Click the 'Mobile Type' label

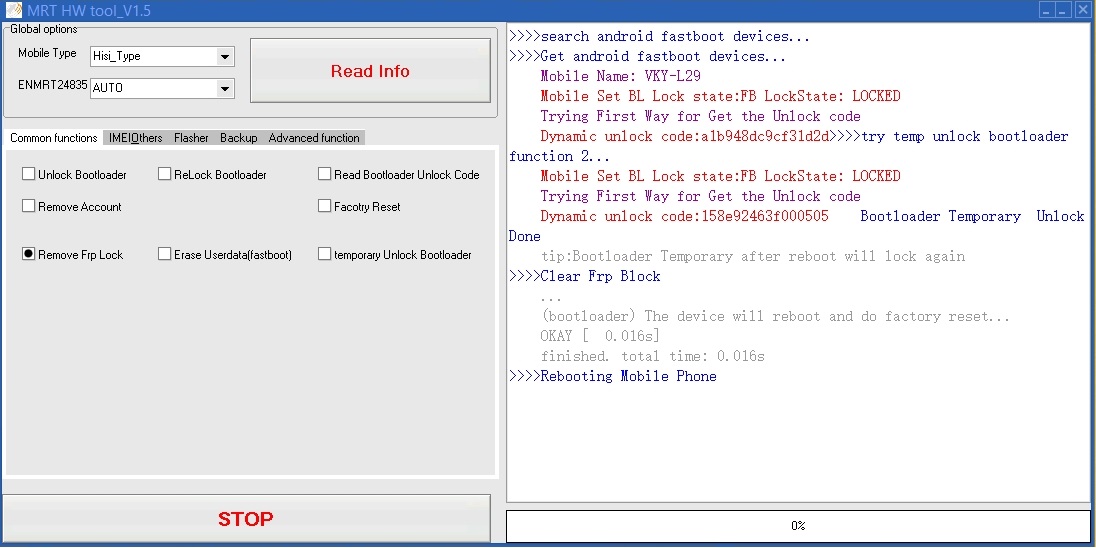click(x=47, y=53)
